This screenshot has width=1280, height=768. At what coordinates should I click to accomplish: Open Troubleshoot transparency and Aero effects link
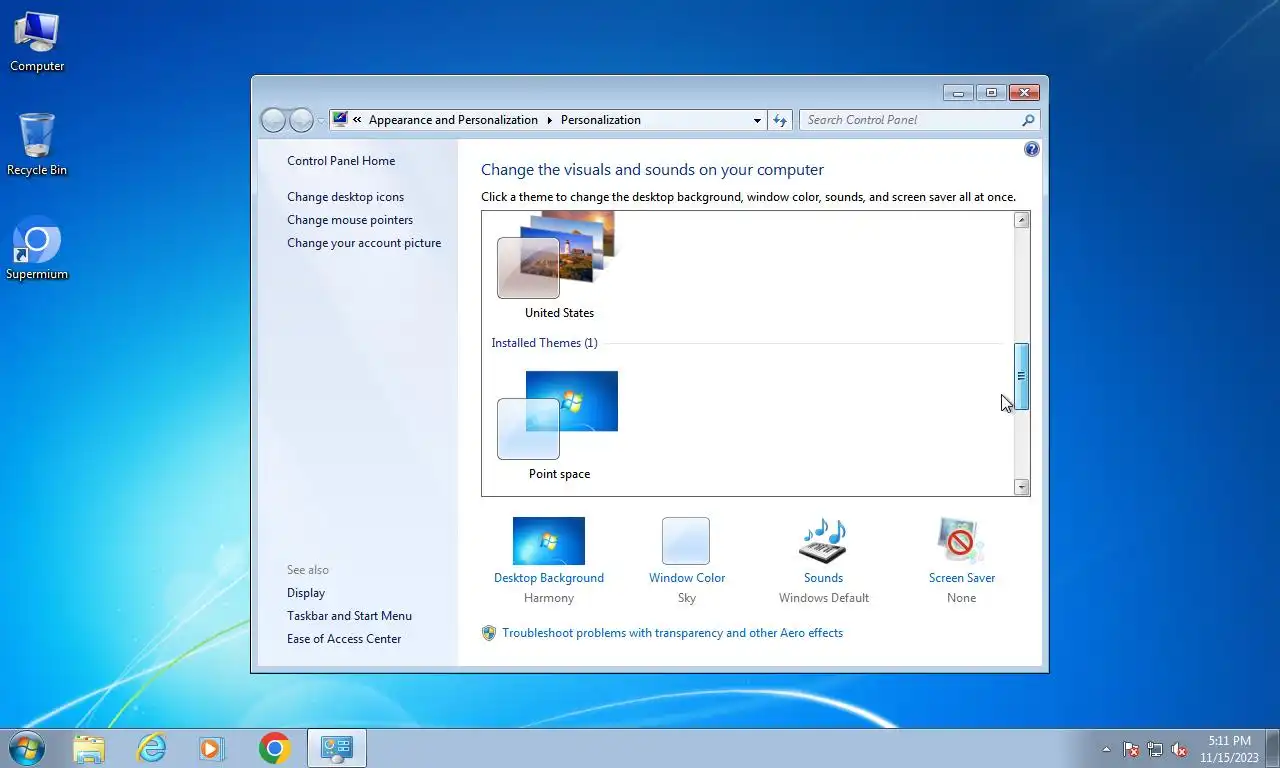click(x=672, y=633)
